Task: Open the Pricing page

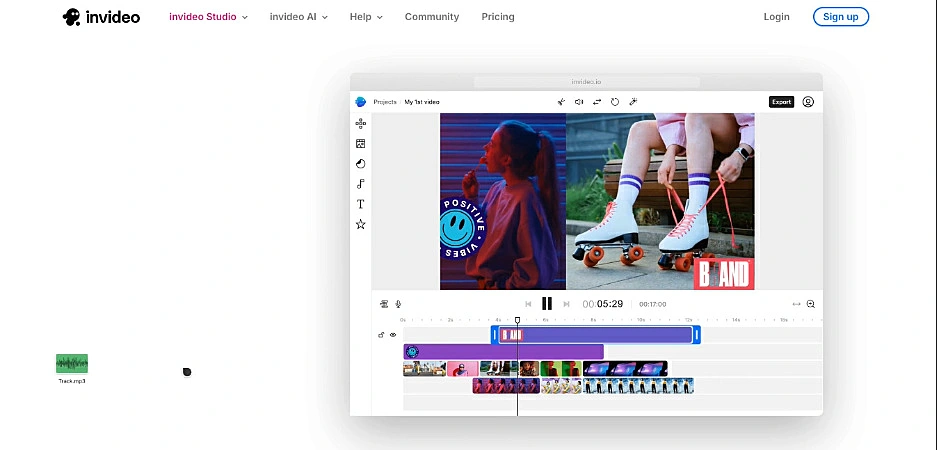Action: pyautogui.click(x=498, y=17)
